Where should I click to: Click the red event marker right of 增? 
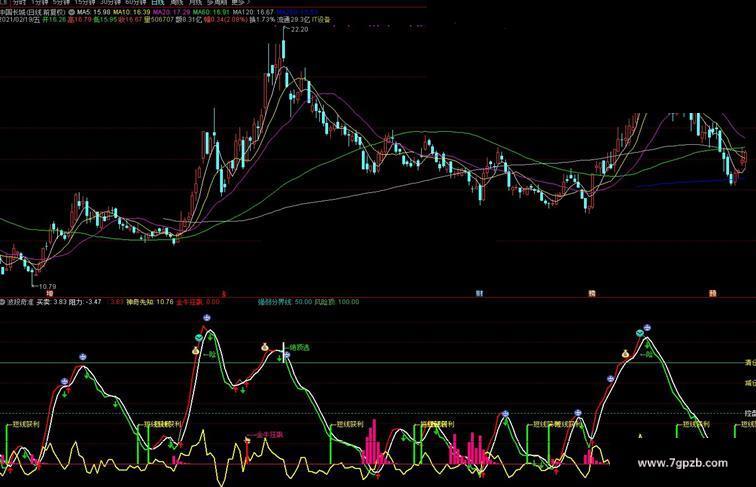[x=223, y=293]
